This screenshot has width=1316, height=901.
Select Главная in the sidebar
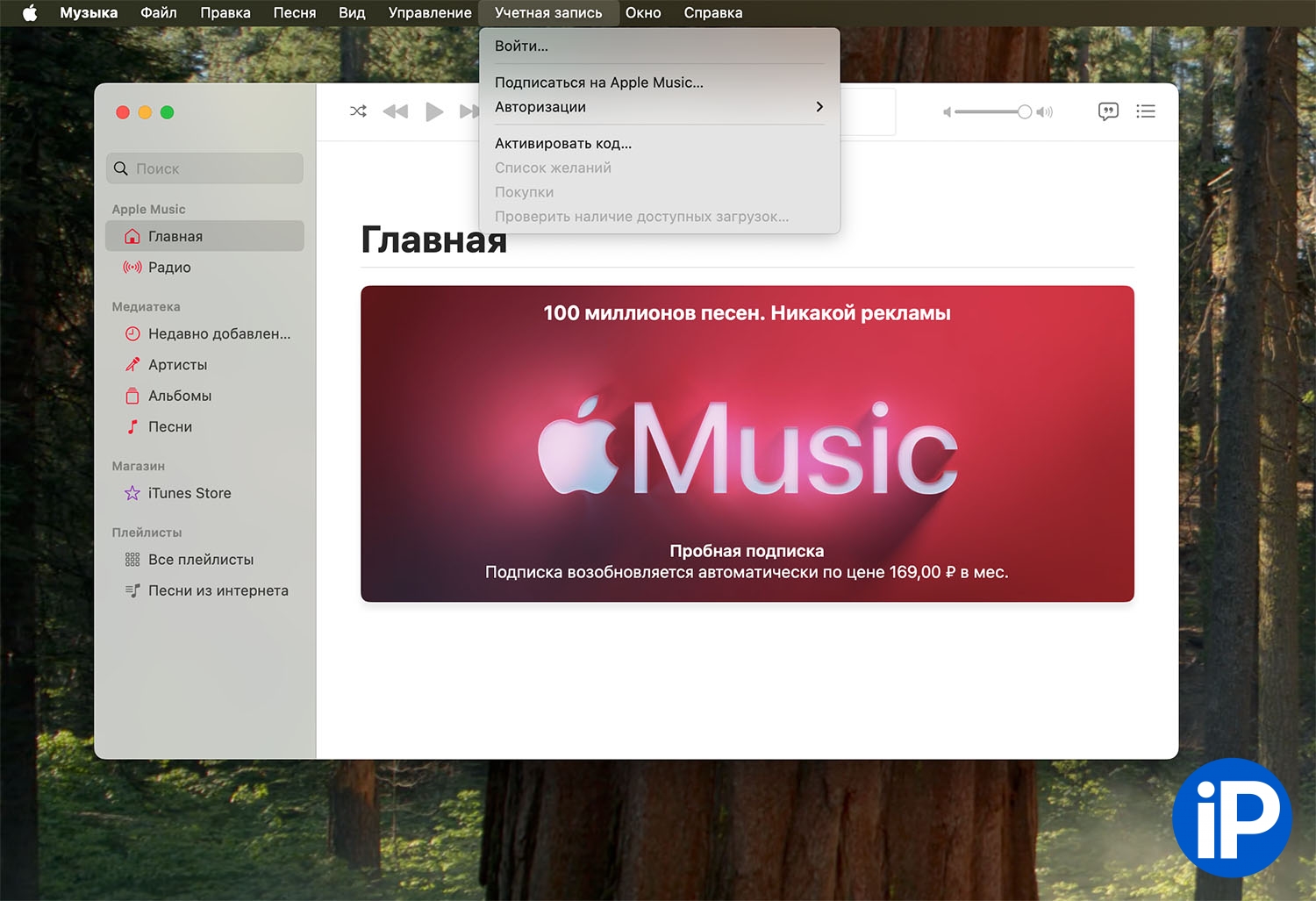tap(205, 236)
